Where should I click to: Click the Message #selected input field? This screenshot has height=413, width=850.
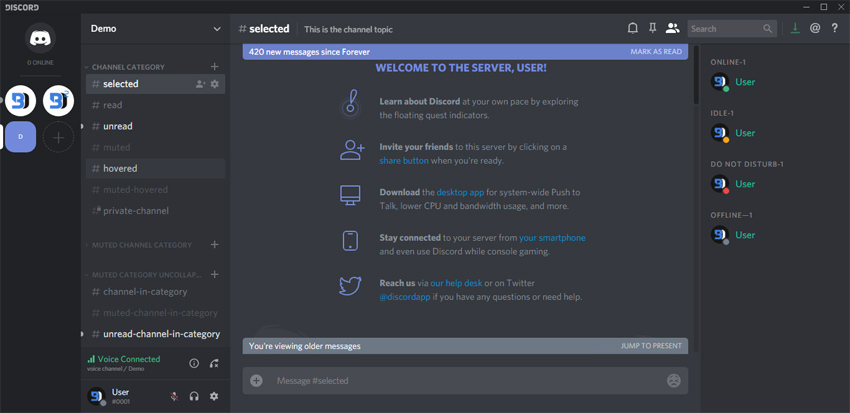coord(460,381)
